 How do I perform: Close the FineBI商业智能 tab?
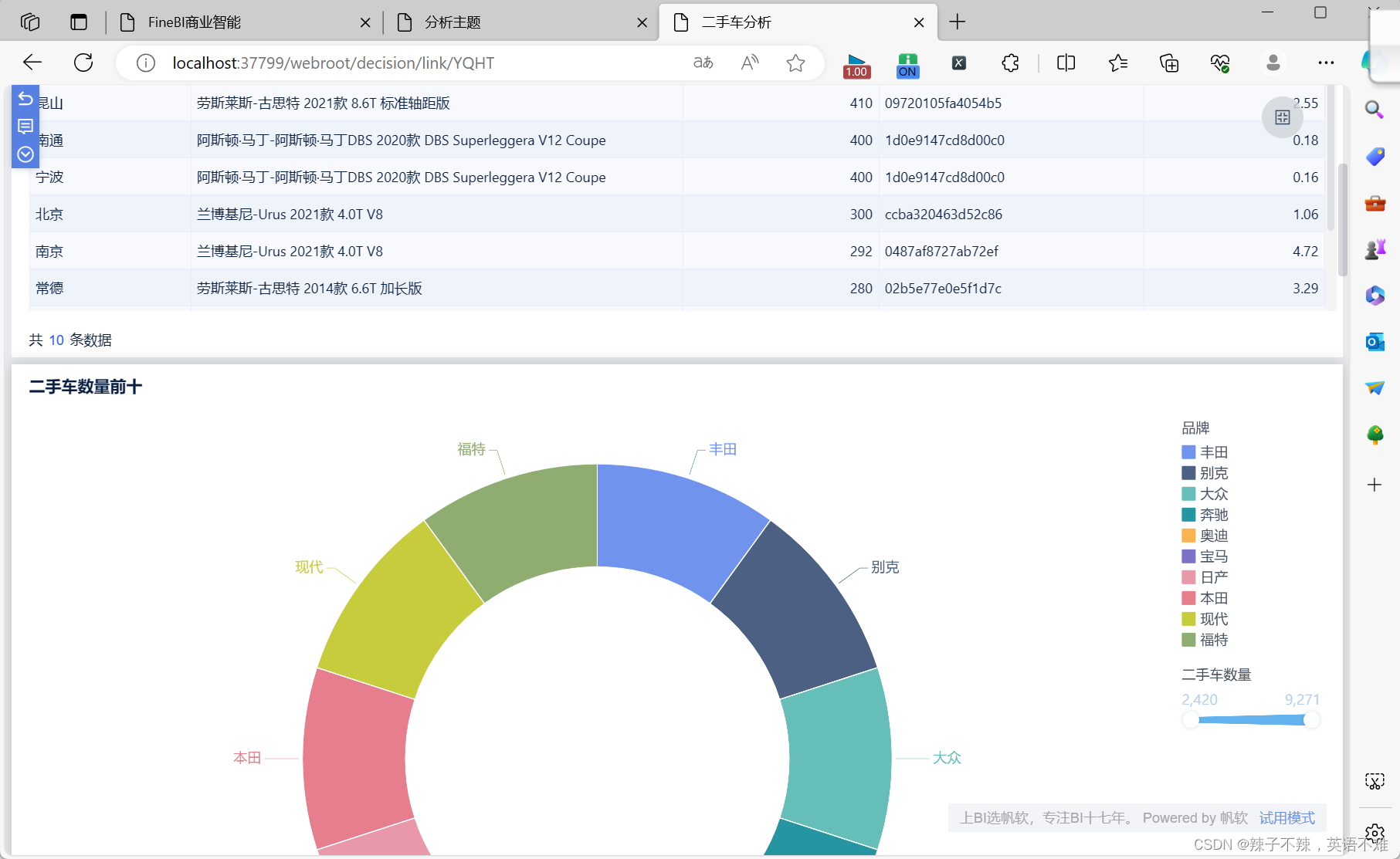pos(365,22)
